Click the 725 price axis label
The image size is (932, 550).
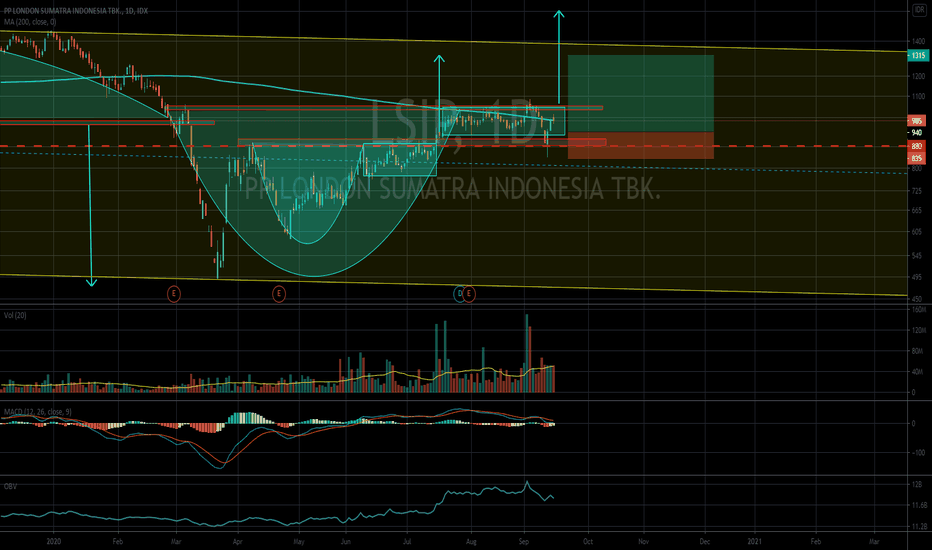point(917,191)
